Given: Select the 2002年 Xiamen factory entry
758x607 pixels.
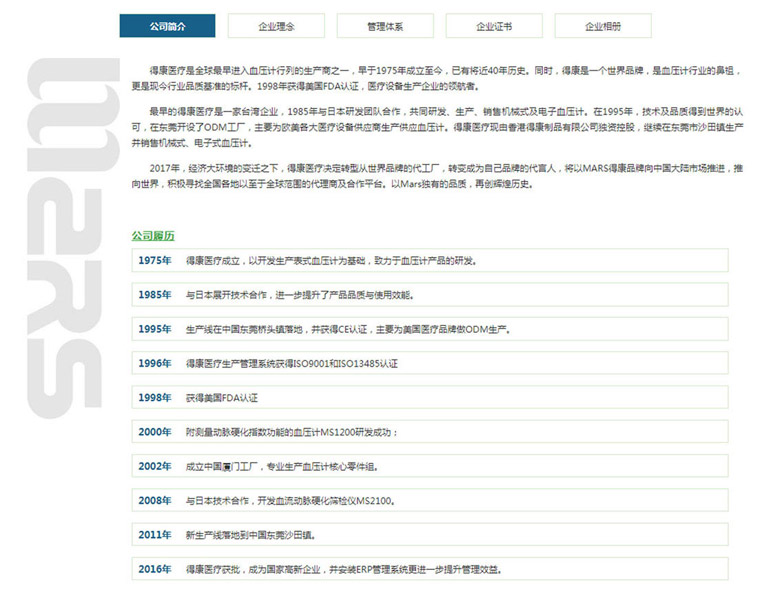Looking at the screenshot, I should tap(430, 466).
